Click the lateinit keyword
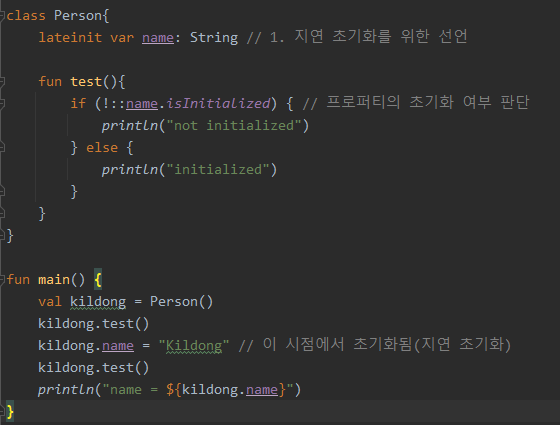Image resolution: width=560 pixels, height=425 pixels. pos(70,38)
